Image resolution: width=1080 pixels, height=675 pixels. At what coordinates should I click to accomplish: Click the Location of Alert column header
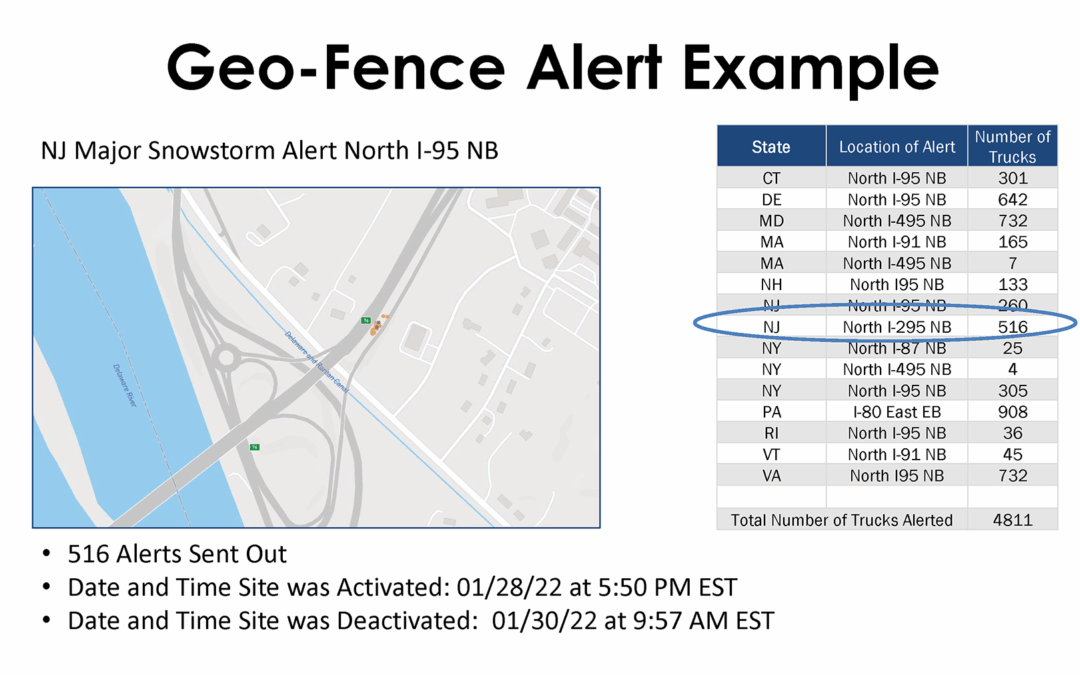[897, 147]
